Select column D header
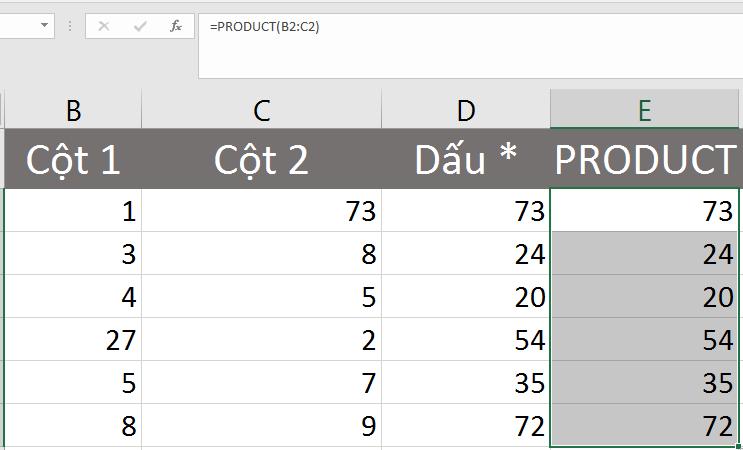Viewport: 743px width, 450px height. coord(465,109)
